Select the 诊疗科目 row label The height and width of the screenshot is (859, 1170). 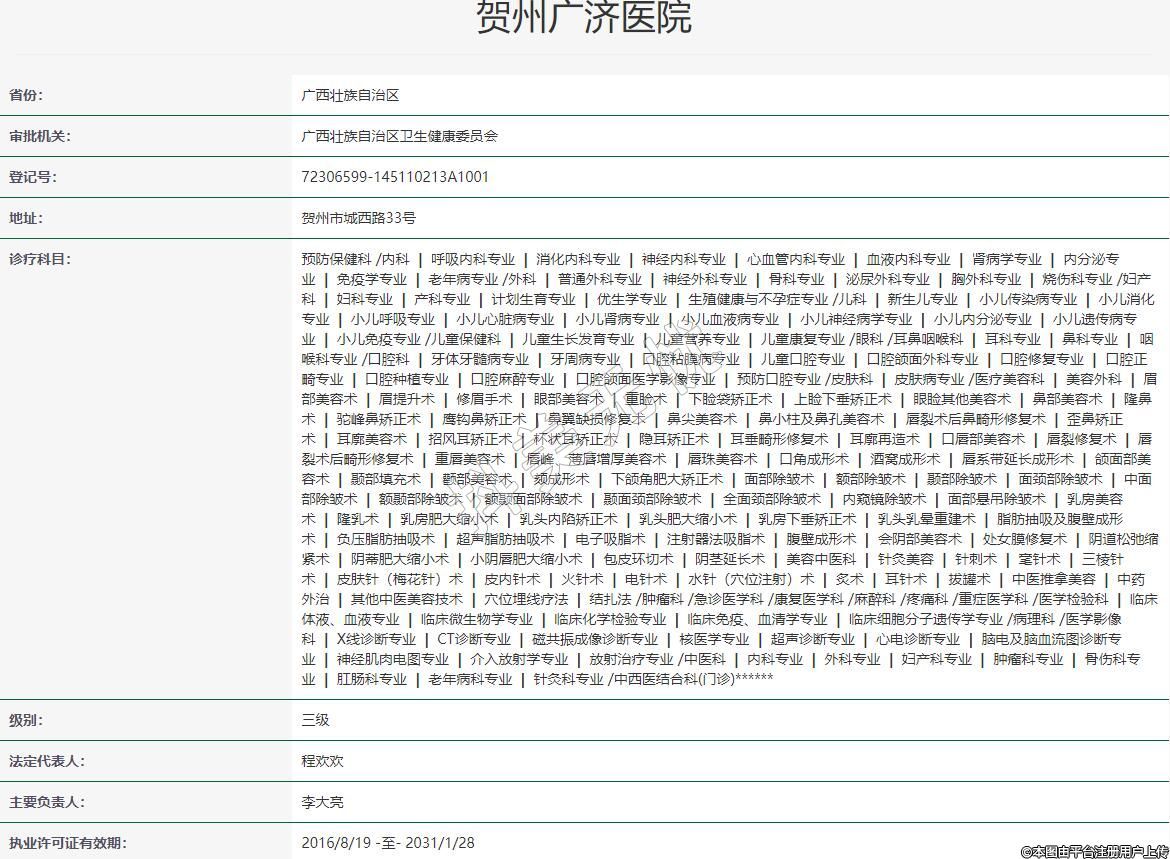coord(40,259)
